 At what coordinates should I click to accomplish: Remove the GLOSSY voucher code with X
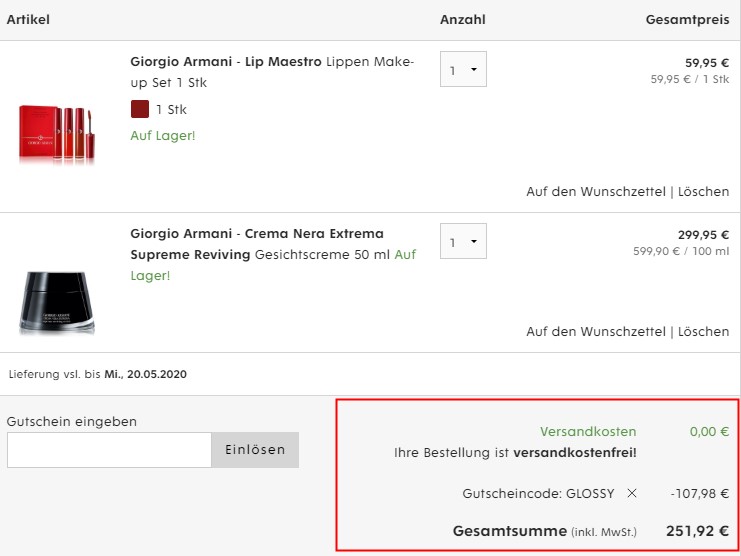tap(631, 494)
